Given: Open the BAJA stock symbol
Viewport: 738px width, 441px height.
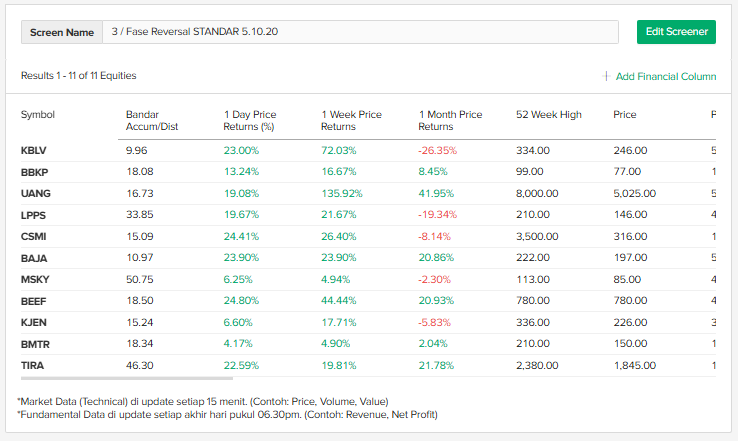Looking at the screenshot, I should pos(34,258).
